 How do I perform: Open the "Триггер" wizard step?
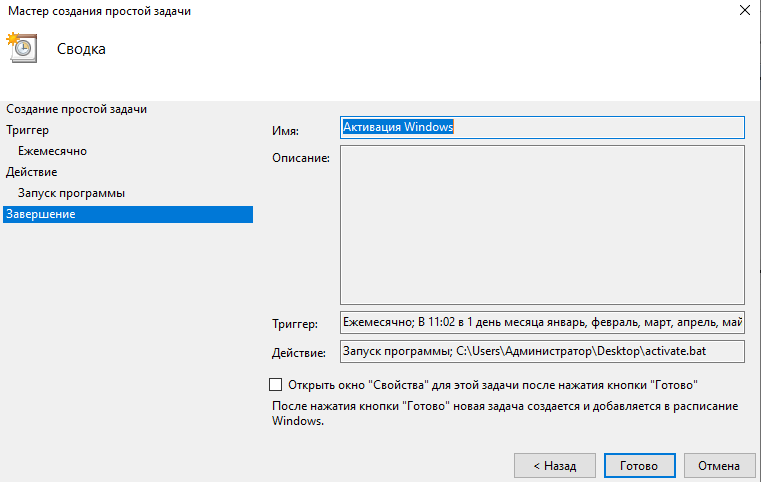(27, 130)
